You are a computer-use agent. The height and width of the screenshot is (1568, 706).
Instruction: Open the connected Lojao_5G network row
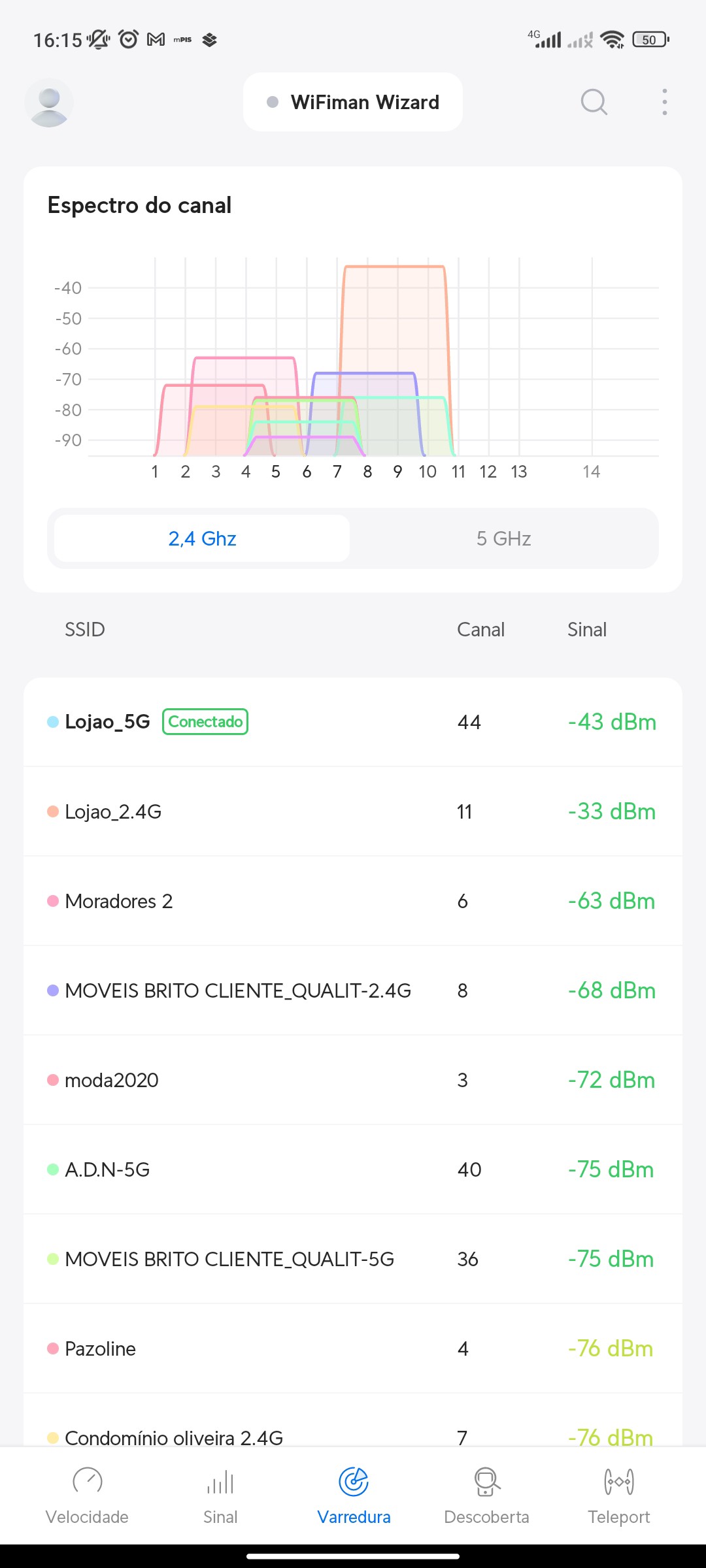tap(353, 722)
